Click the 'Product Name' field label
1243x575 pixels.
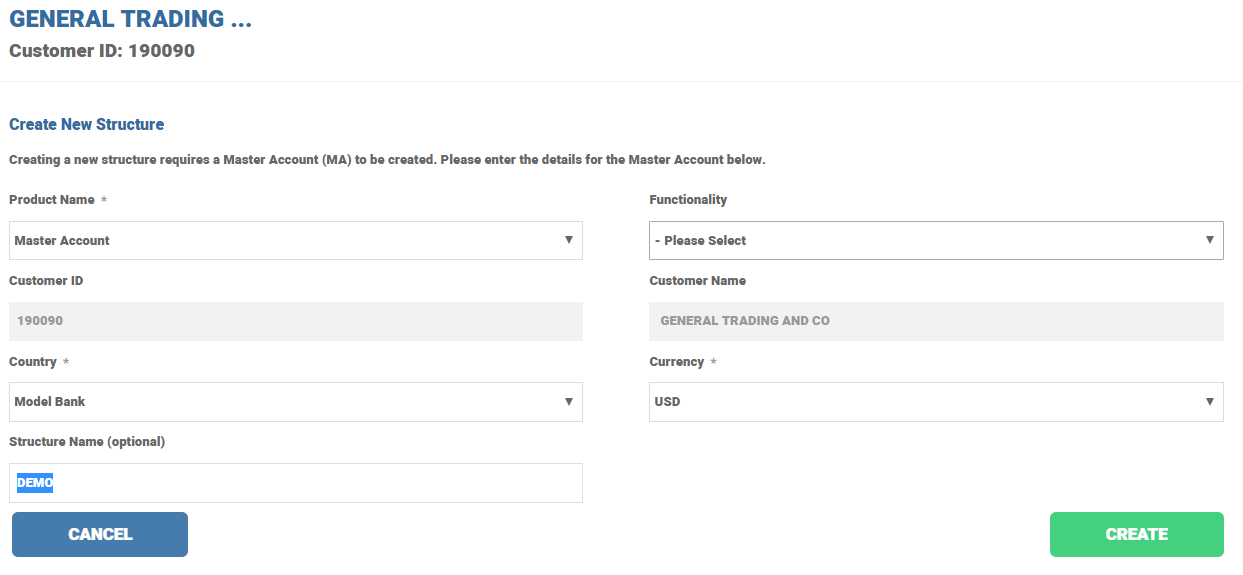point(52,199)
